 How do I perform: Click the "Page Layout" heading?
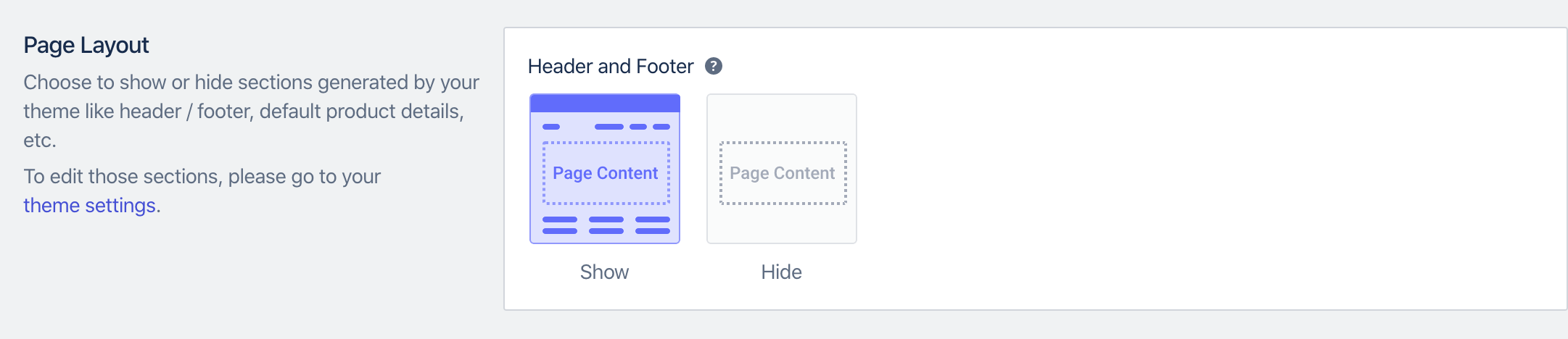pyautogui.click(x=86, y=46)
